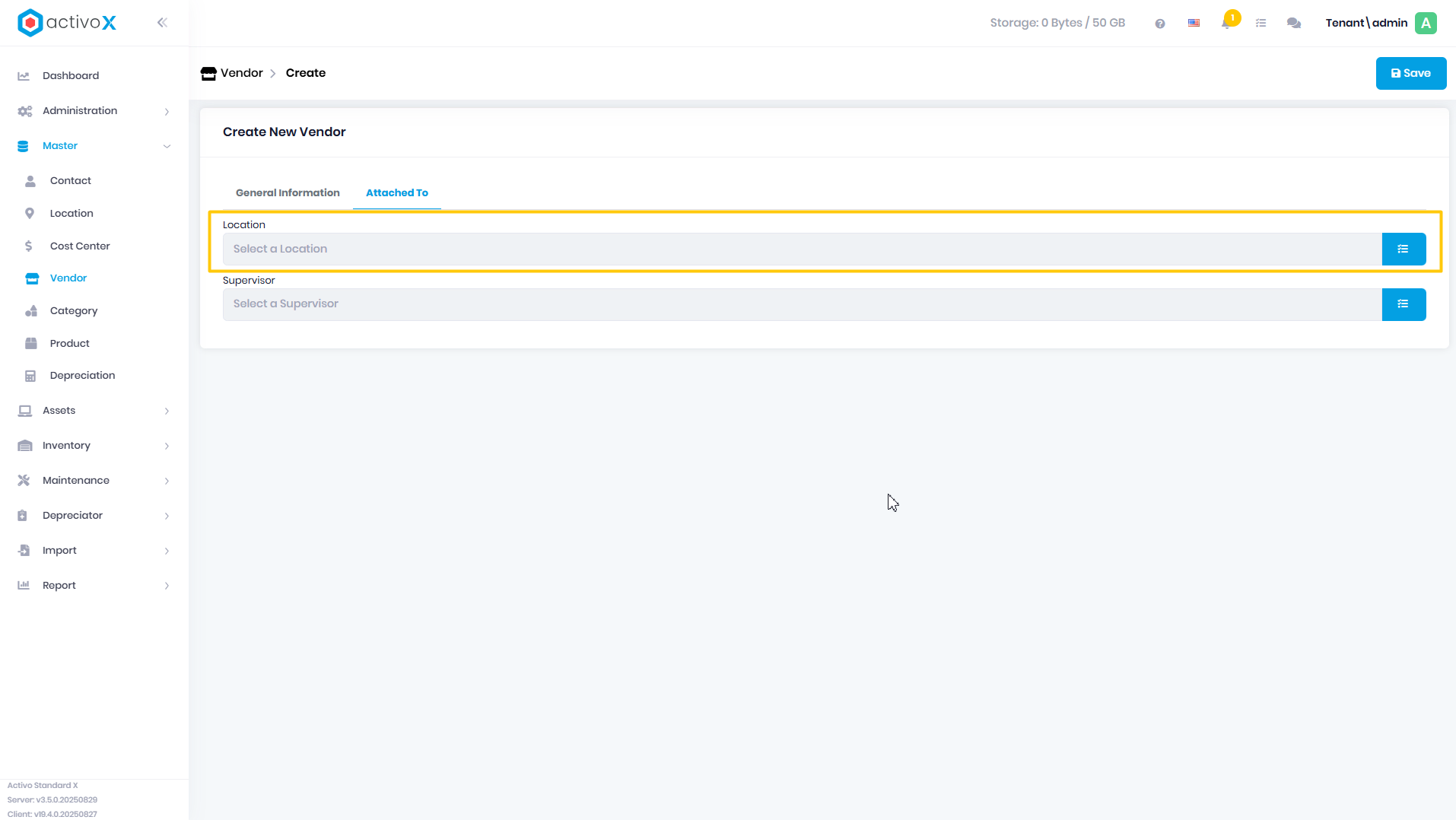This screenshot has width=1456, height=820.
Task: Click the Activo Standard X text
Action: (x=43, y=786)
